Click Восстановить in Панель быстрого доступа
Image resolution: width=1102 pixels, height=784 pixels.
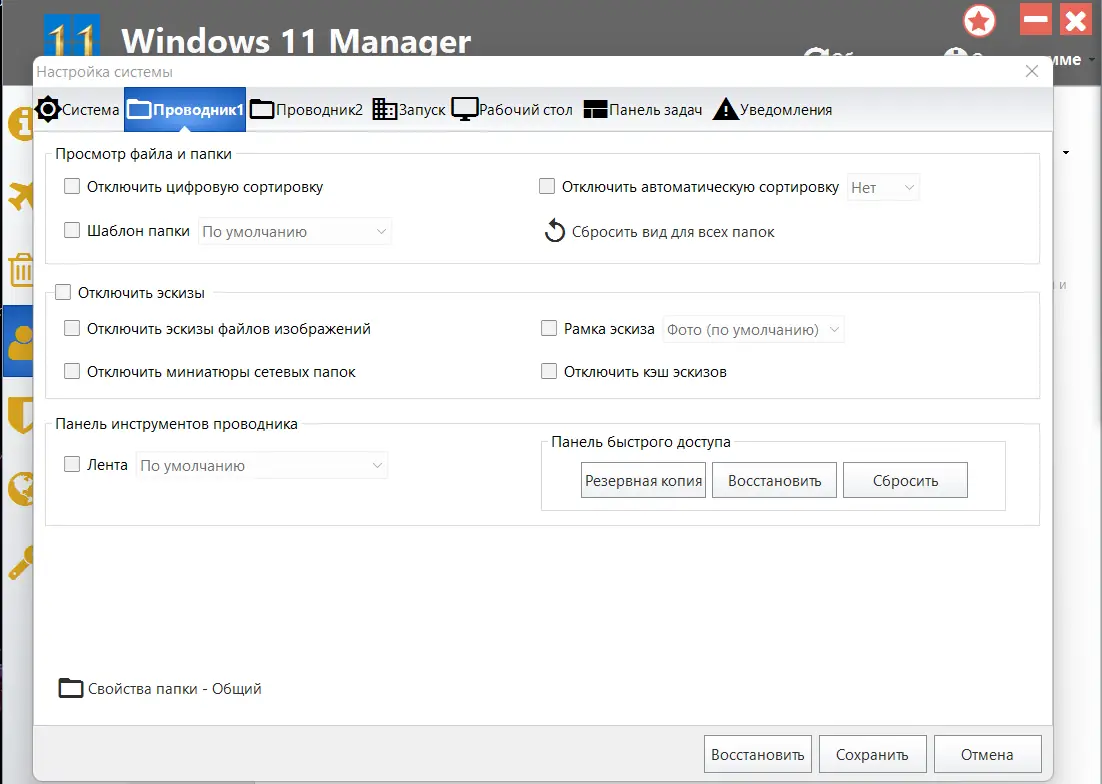[x=774, y=481]
